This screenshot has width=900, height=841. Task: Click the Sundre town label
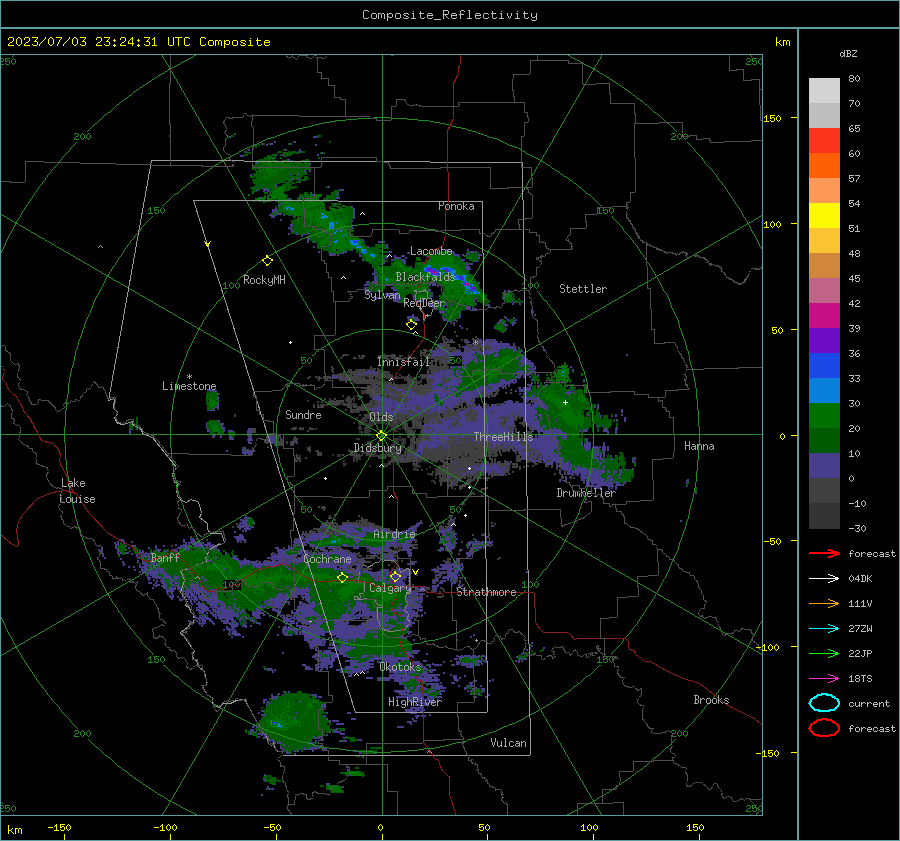[303, 415]
